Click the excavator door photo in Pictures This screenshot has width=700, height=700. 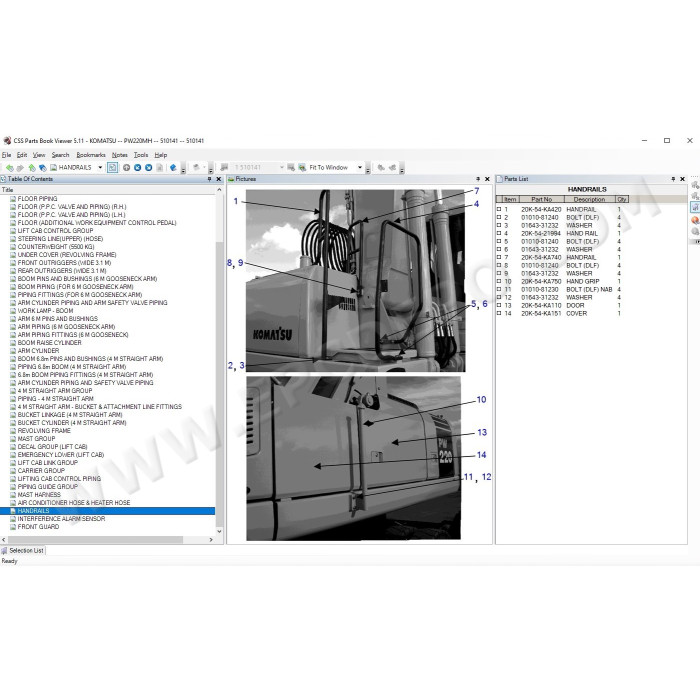coord(354,458)
